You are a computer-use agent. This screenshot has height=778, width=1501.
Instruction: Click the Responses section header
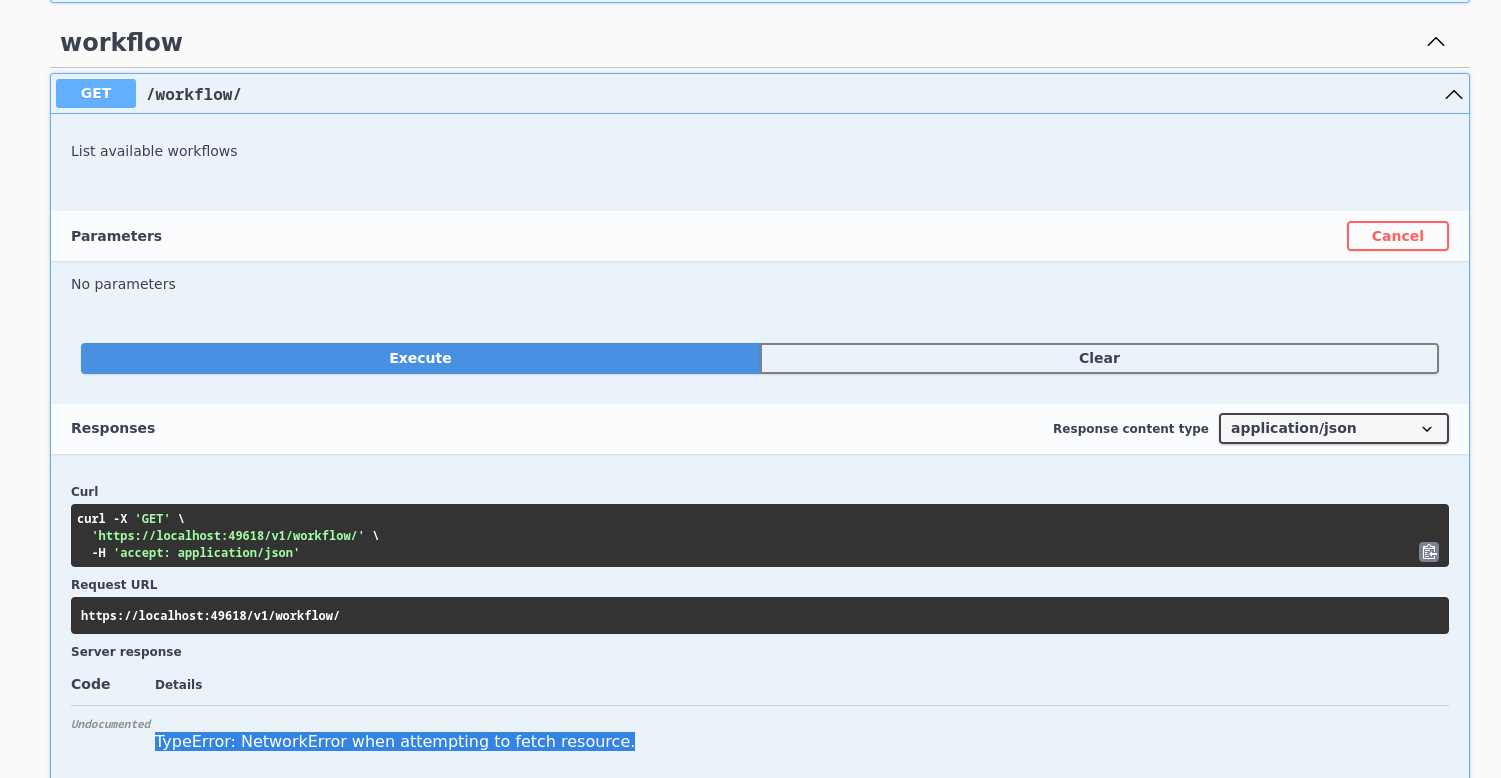[x=113, y=428]
